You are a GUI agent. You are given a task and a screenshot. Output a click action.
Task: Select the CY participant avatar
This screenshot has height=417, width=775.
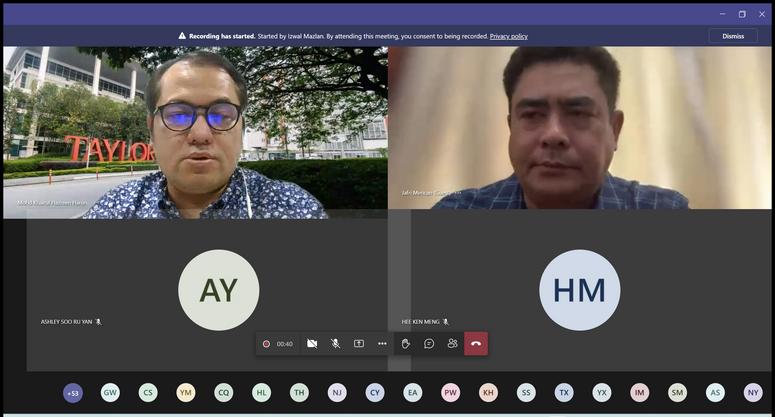[375, 393]
